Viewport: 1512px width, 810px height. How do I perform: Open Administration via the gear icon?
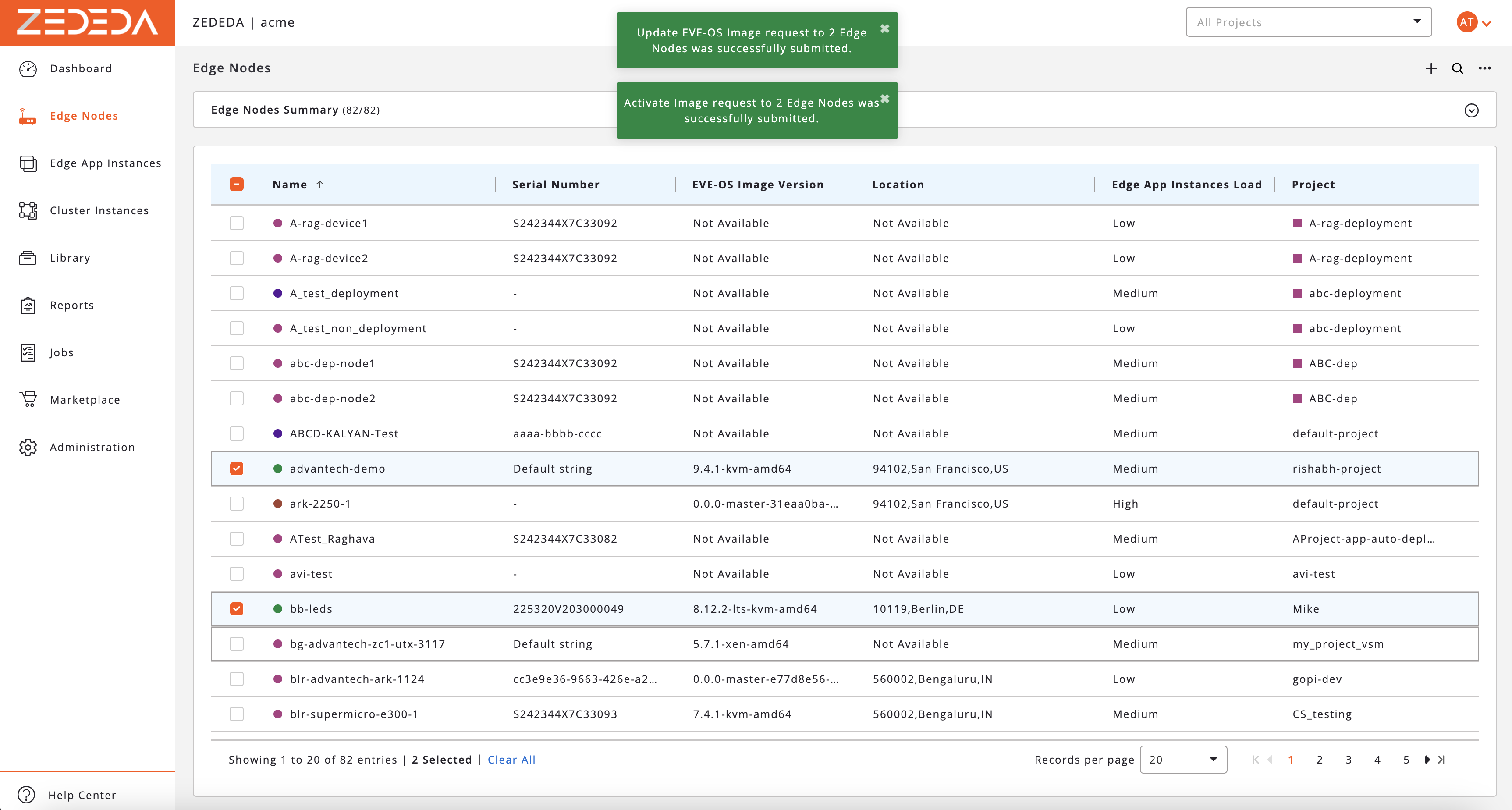click(x=28, y=447)
